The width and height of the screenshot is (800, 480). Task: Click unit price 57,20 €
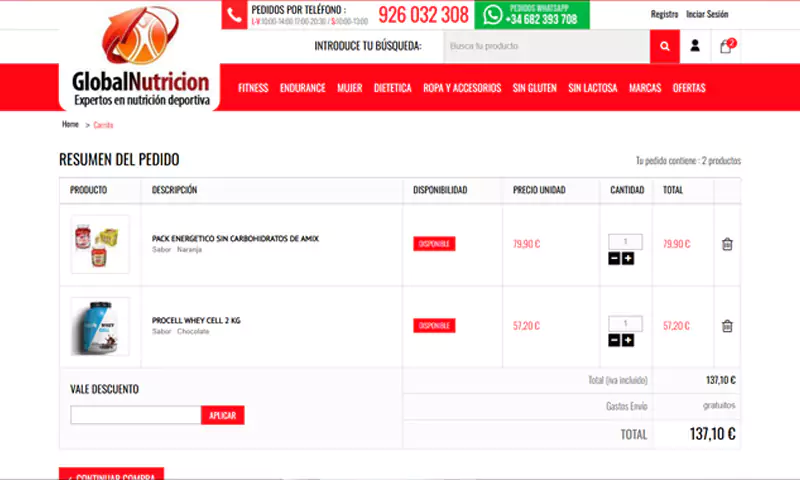(x=527, y=325)
